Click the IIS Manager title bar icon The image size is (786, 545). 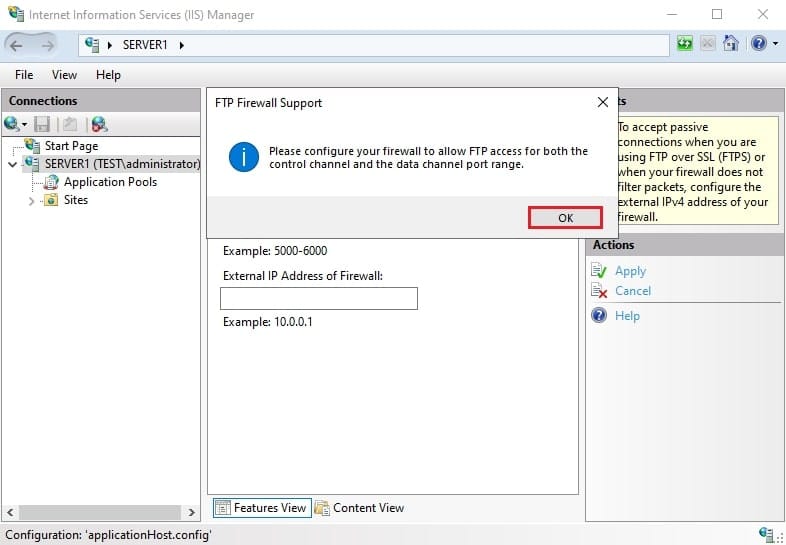coord(16,14)
